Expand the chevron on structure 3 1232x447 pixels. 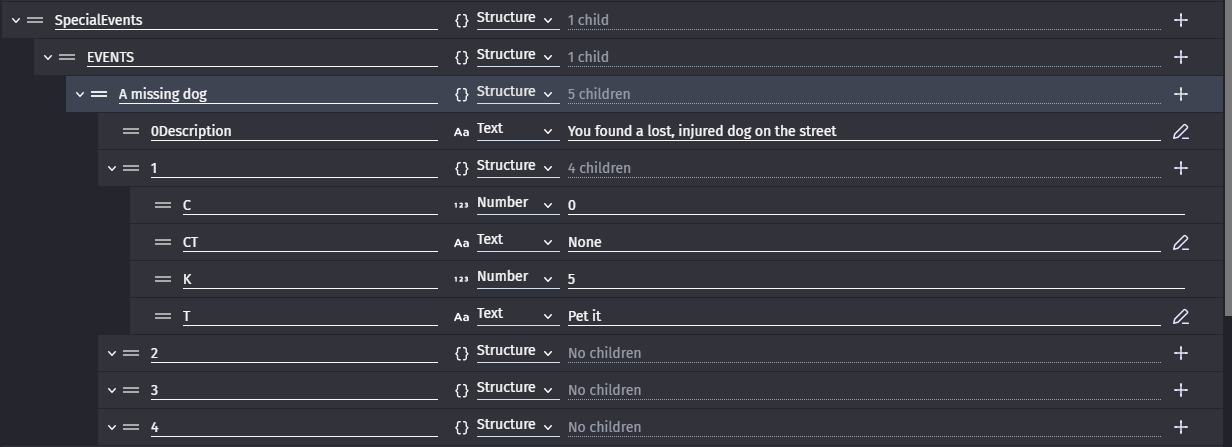click(x=112, y=390)
